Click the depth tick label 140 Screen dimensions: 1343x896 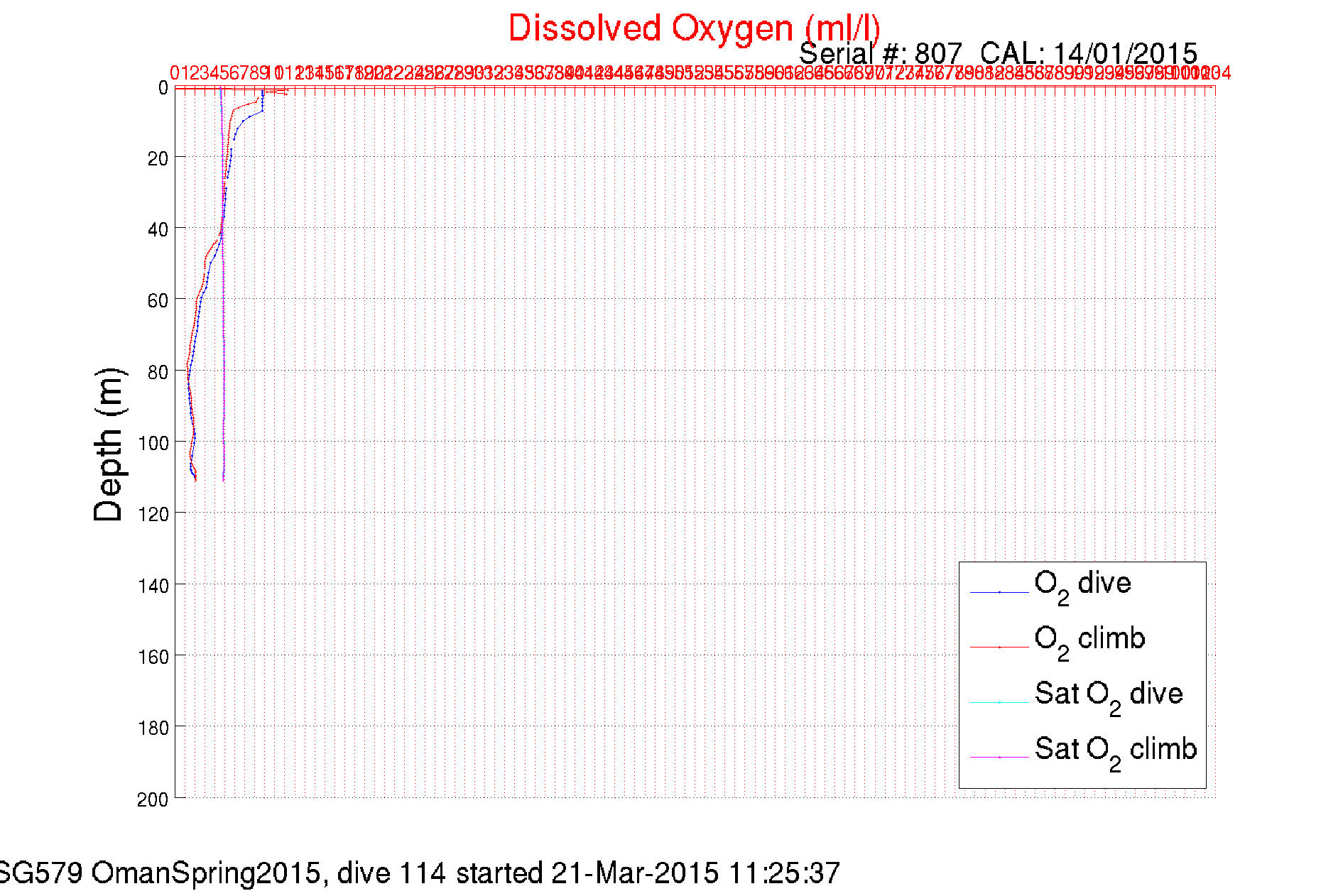[153, 586]
